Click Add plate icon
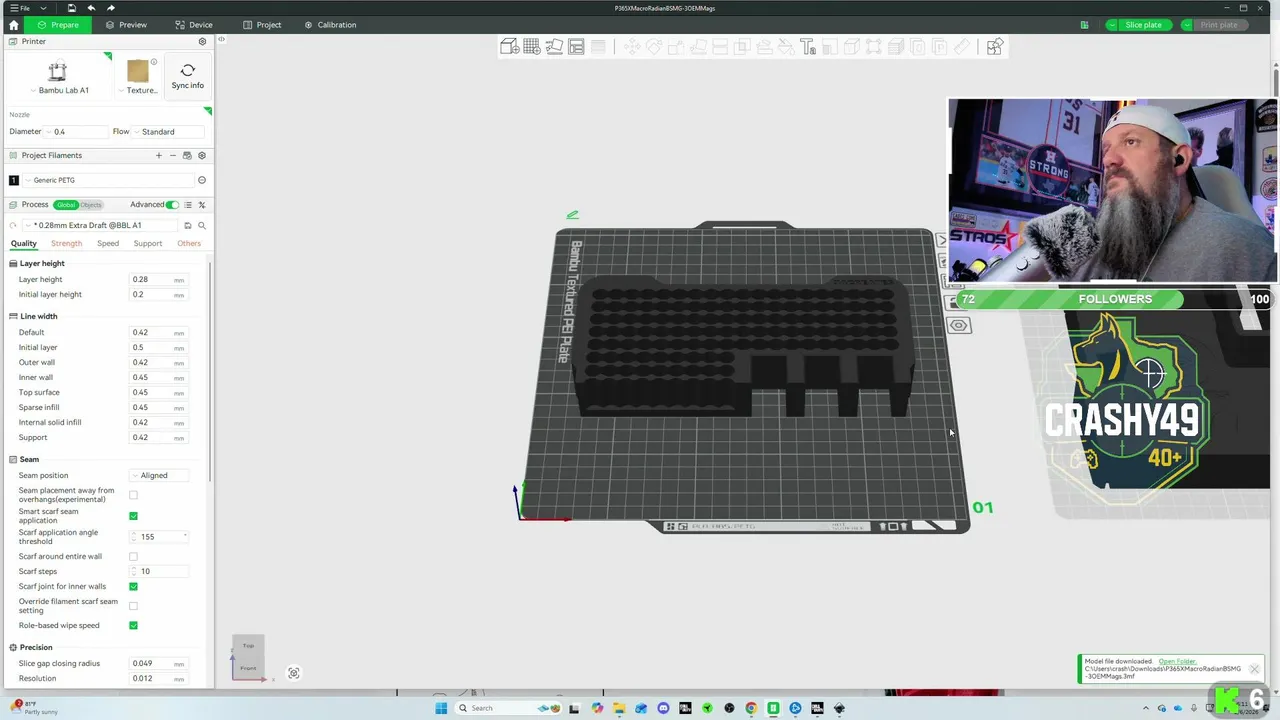Viewport: 1280px width, 720px height. (532, 46)
